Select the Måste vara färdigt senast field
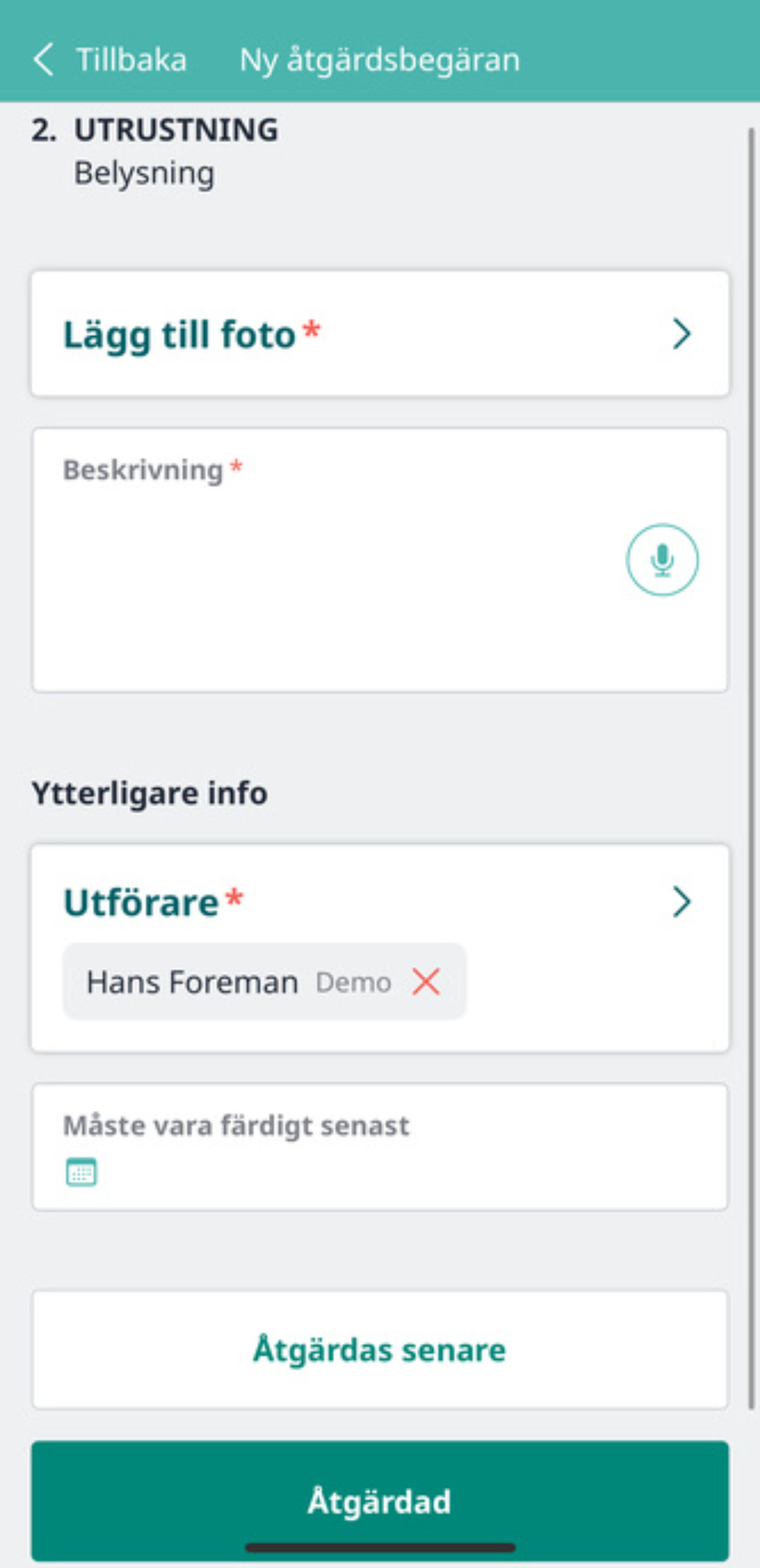The image size is (760, 1568). (379, 1147)
